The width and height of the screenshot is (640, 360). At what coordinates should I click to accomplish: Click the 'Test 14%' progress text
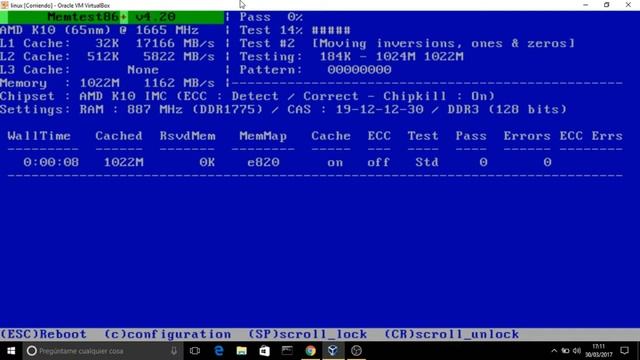tap(271, 30)
